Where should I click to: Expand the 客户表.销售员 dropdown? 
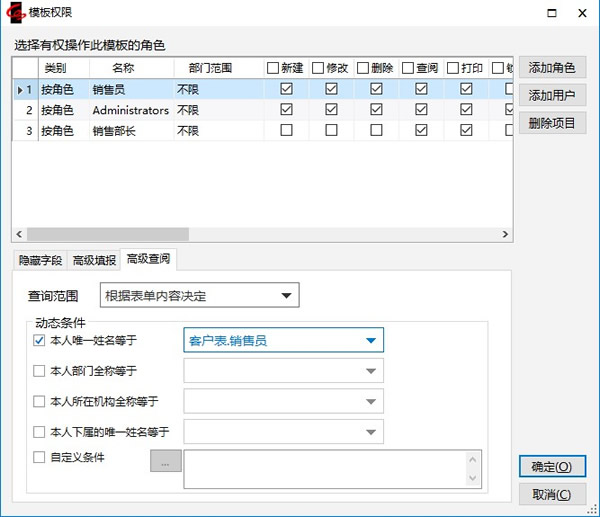click(284, 341)
